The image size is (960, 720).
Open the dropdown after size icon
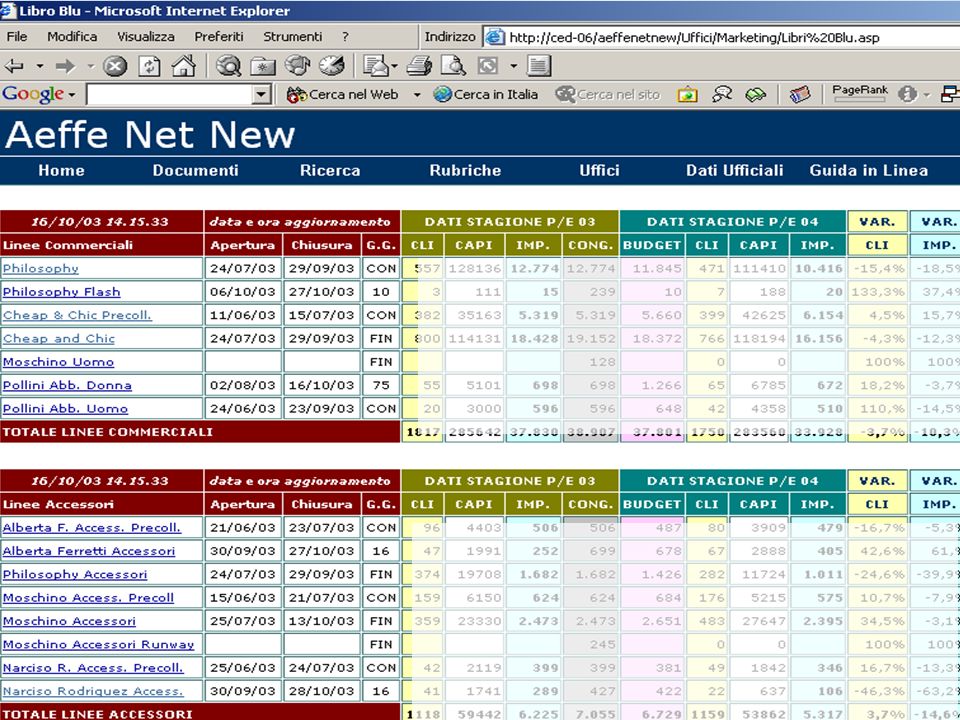[x=514, y=66]
